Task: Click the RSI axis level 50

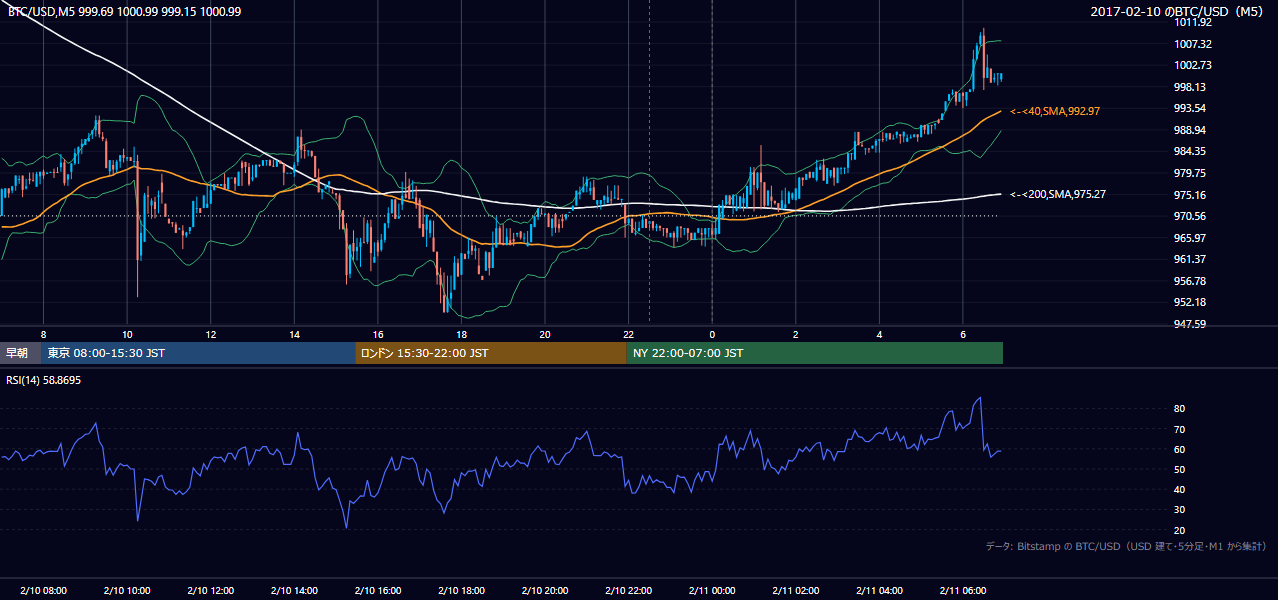Action: tap(1180, 469)
